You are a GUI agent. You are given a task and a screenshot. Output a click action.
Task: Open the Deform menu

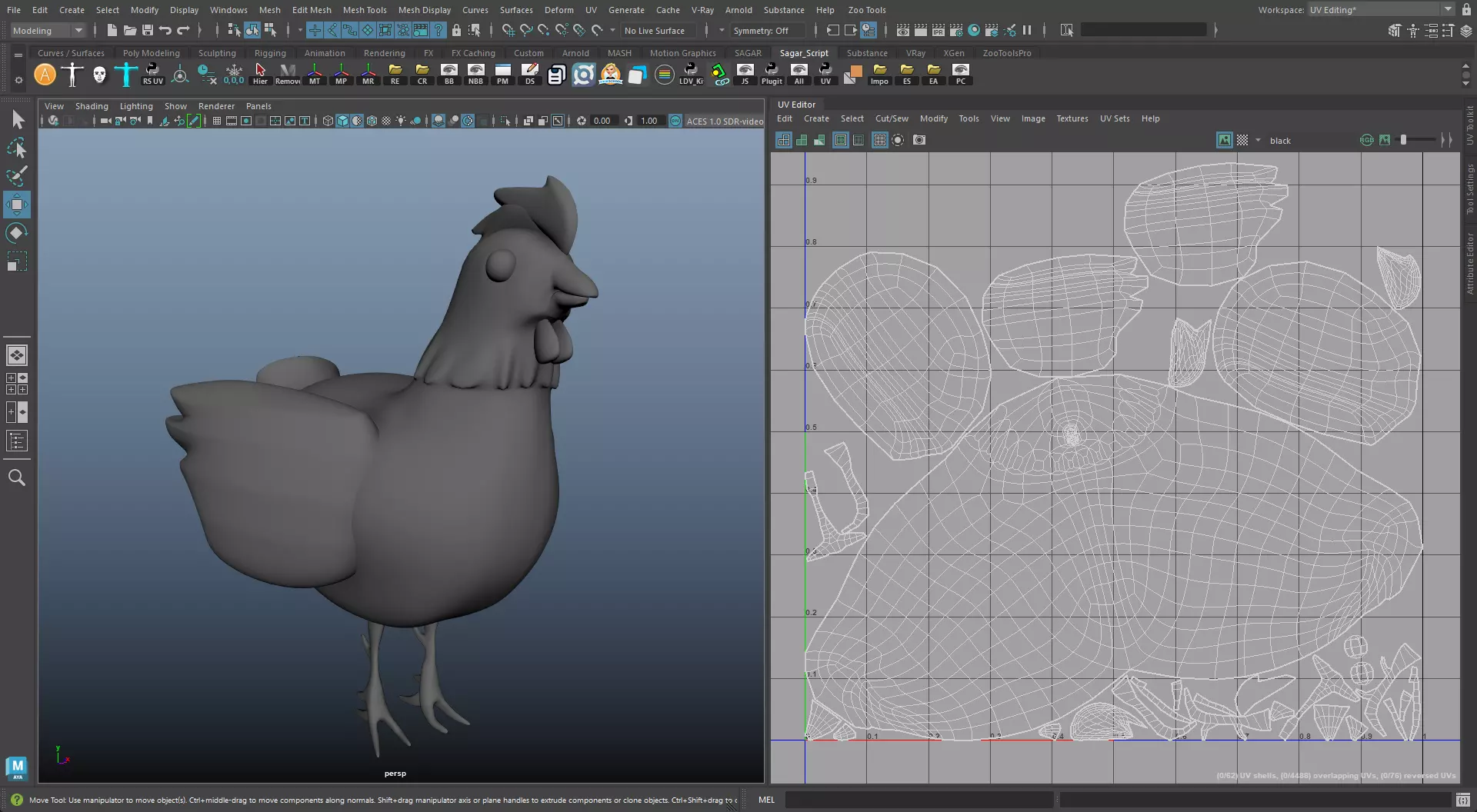558,10
